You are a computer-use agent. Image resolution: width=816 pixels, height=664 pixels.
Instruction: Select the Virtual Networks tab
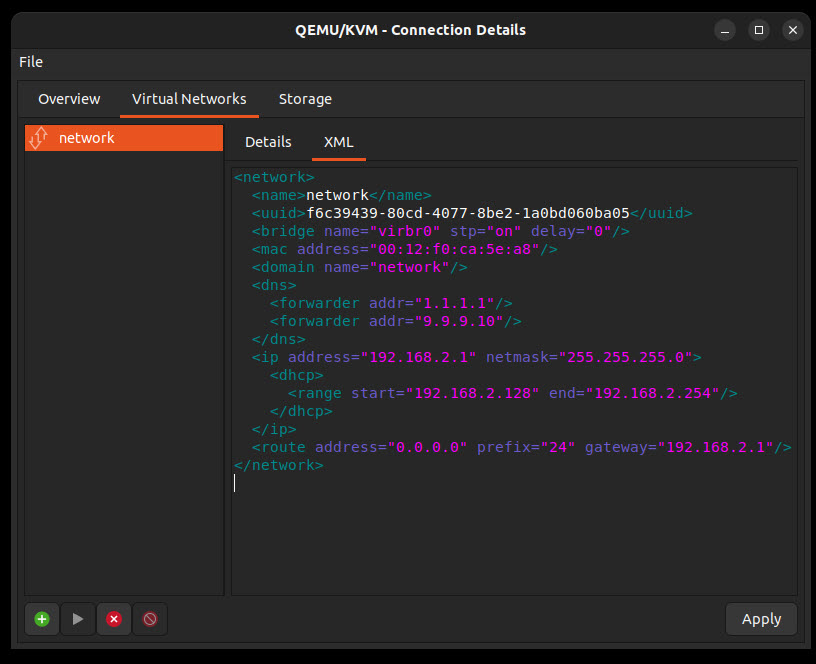coord(189,99)
